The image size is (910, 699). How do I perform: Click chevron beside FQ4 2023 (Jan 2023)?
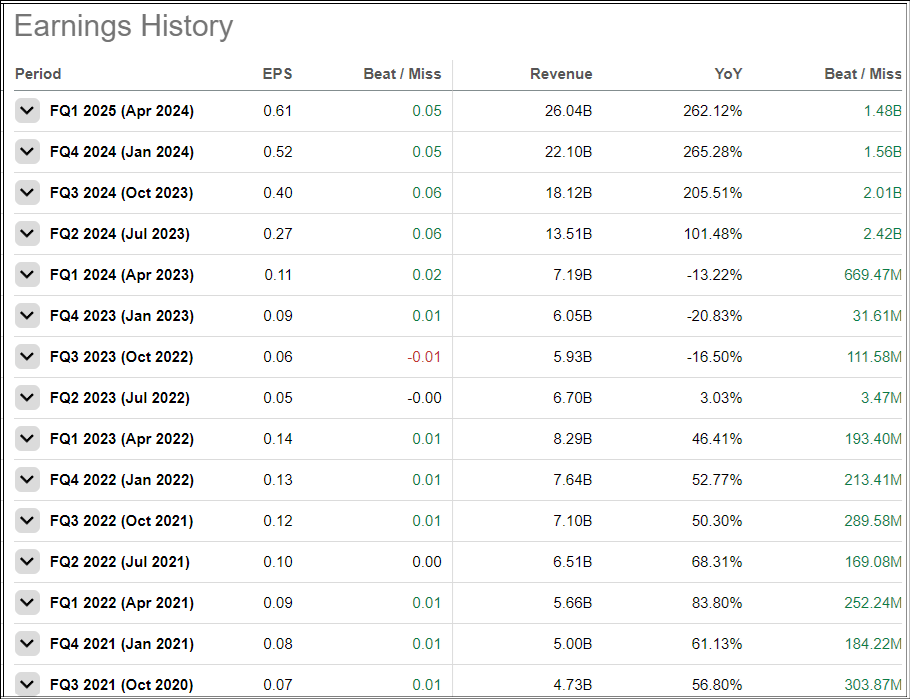tap(27, 316)
